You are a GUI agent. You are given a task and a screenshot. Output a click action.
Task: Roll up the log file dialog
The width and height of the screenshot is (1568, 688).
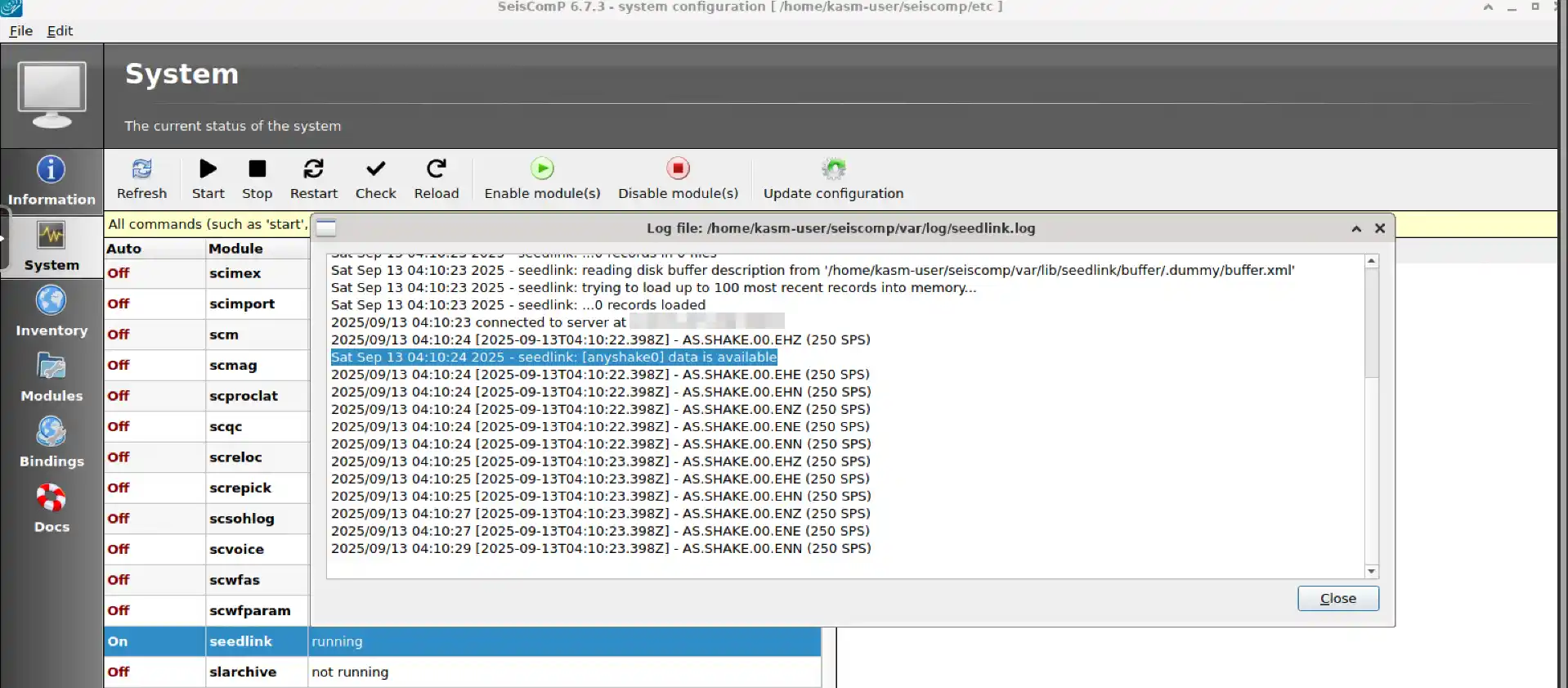tap(1356, 229)
